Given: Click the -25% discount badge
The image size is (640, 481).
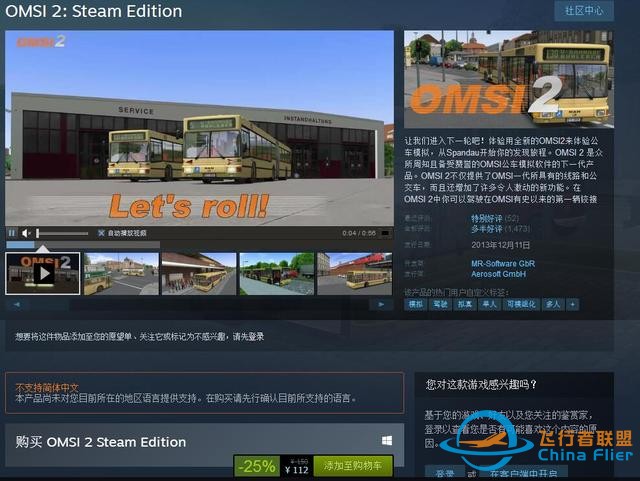Looking at the screenshot, I should [257, 466].
